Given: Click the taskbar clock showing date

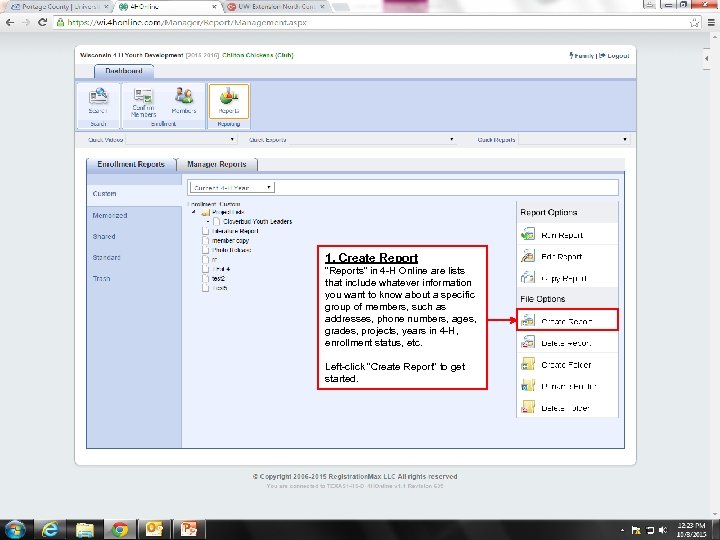Looking at the screenshot, I should pos(692,530).
